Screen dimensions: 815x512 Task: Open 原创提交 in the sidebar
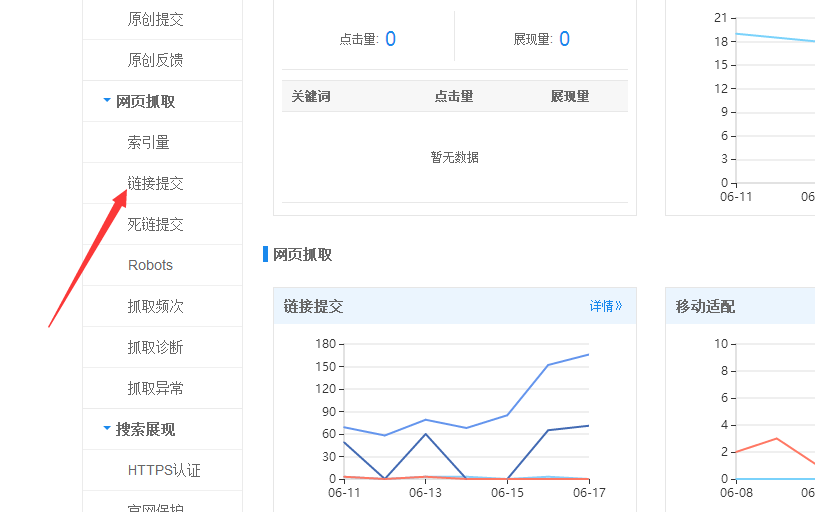click(x=155, y=19)
